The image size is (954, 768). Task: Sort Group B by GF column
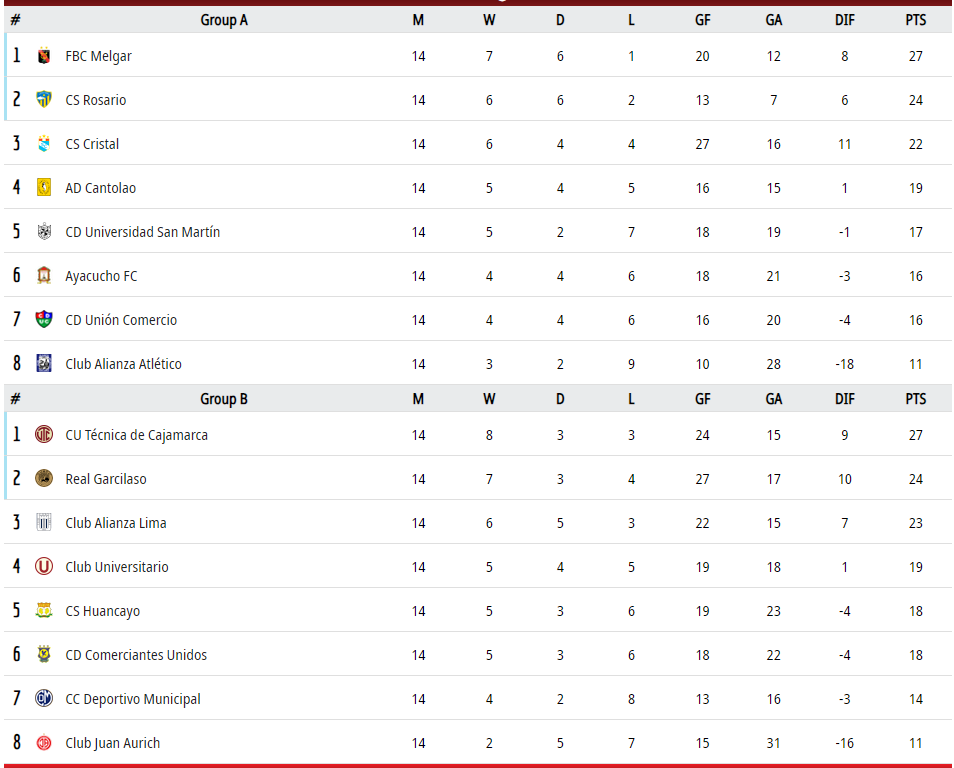[x=702, y=399]
